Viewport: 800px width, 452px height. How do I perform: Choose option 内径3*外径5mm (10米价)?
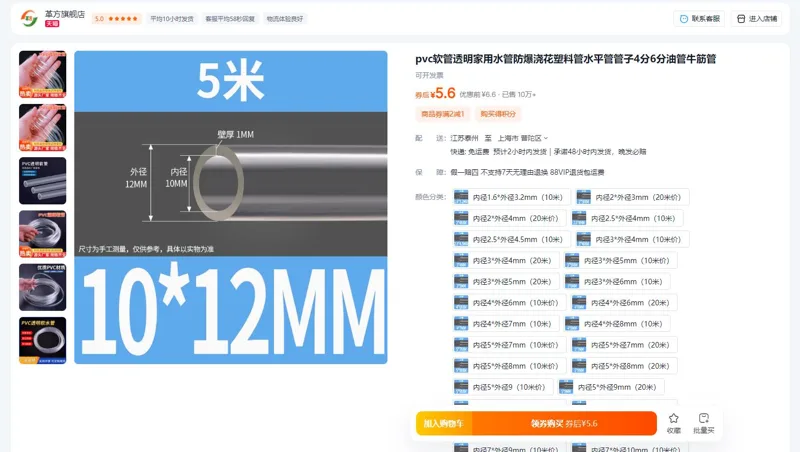620,261
